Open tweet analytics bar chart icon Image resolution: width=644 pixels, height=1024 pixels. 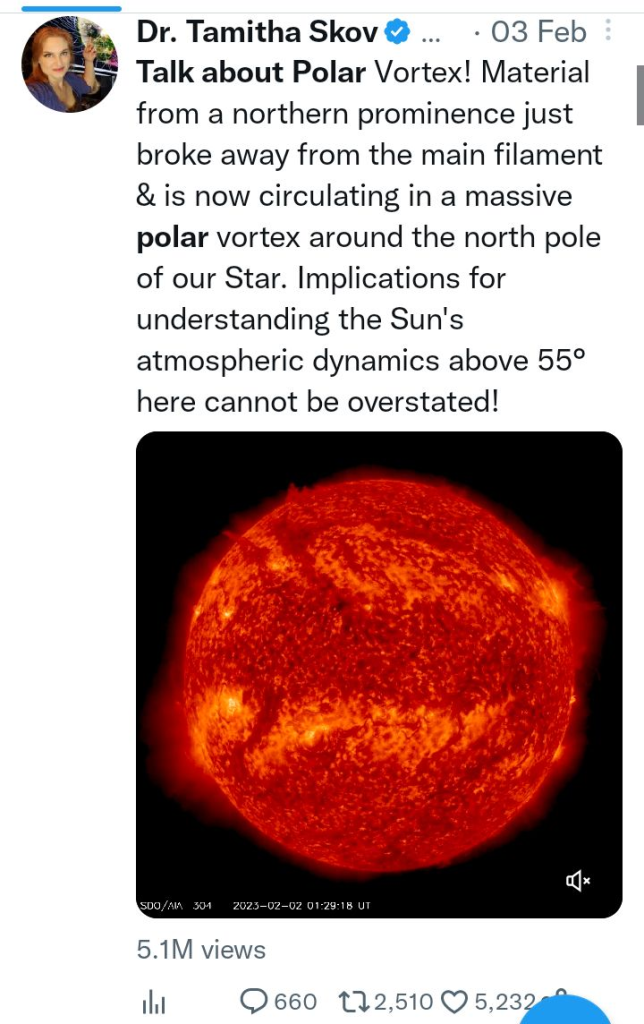(153, 1001)
